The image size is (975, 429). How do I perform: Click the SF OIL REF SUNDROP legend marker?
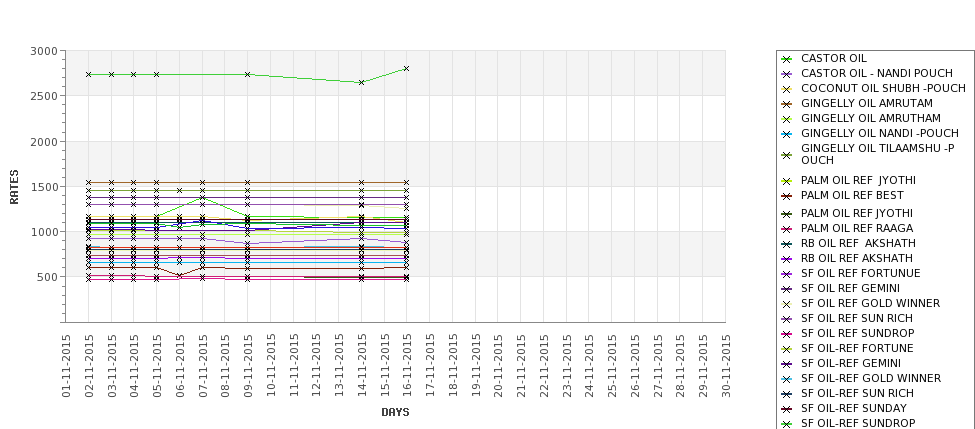(787, 334)
